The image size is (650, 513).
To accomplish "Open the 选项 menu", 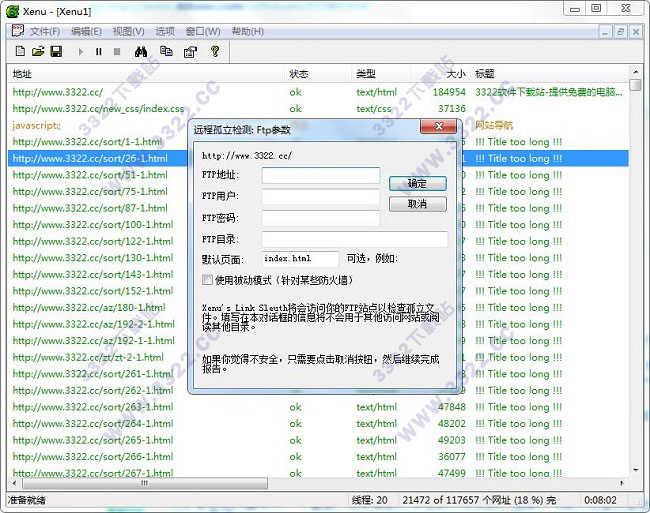I will (x=165, y=31).
